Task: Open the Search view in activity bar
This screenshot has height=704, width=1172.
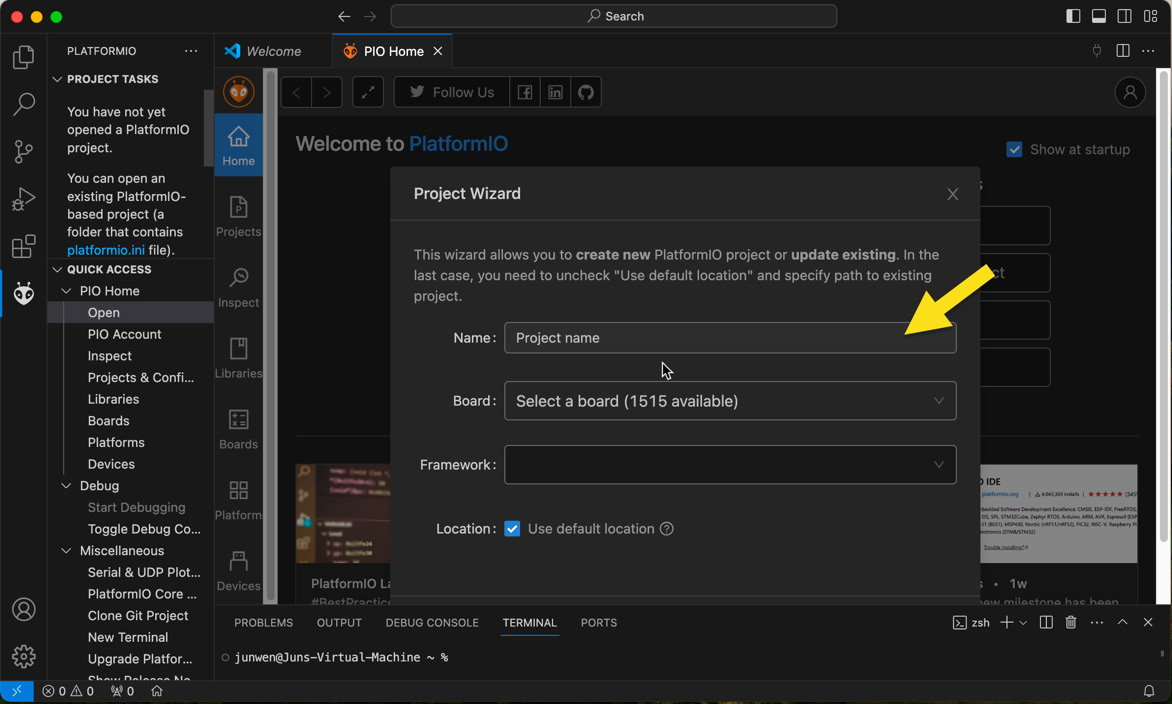Action: coord(23,104)
